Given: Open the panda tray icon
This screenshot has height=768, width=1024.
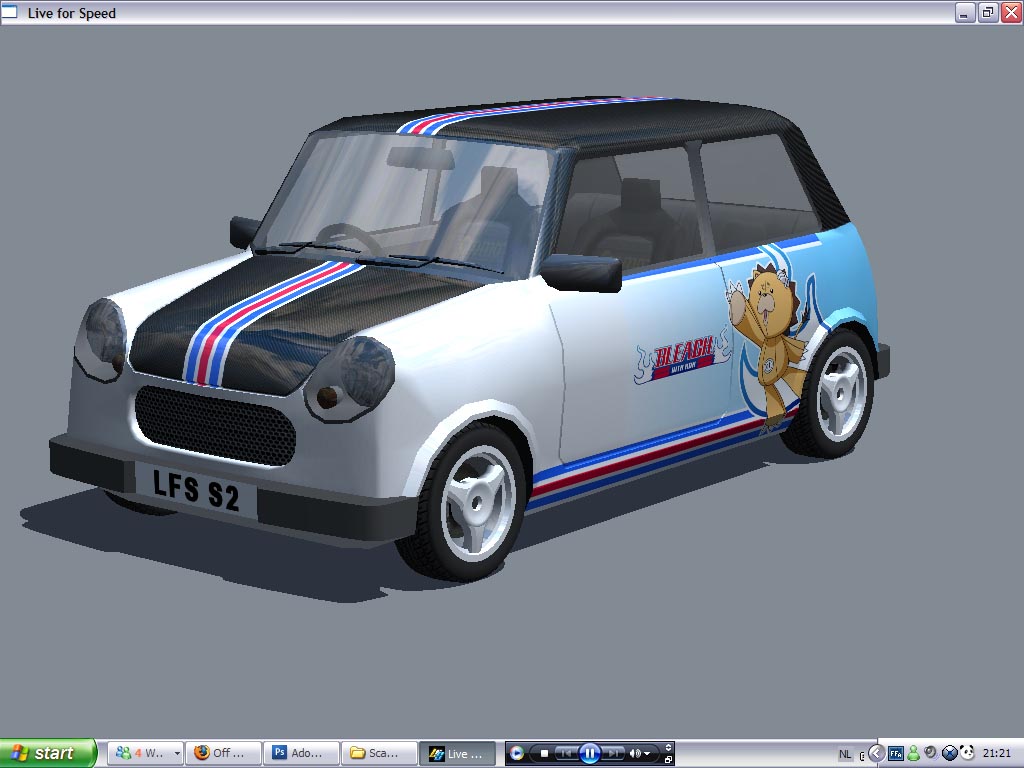Looking at the screenshot, I should point(967,753).
